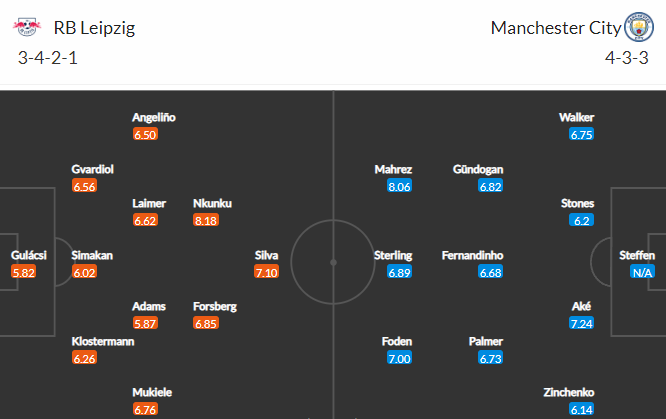Select Mahrez's 8.06 rating badge
Viewport: 666px width, 419px height.
(x=399, y=186)
